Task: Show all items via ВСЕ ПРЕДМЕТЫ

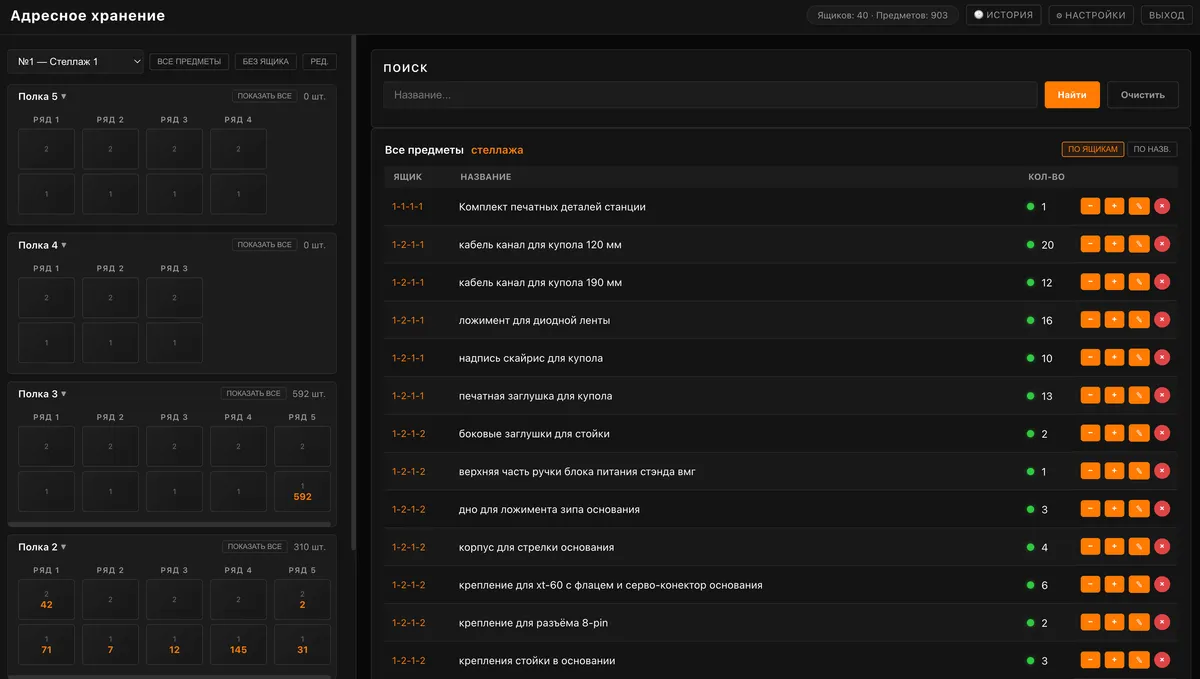Action: pyautogui.click(x=189, y=62)
